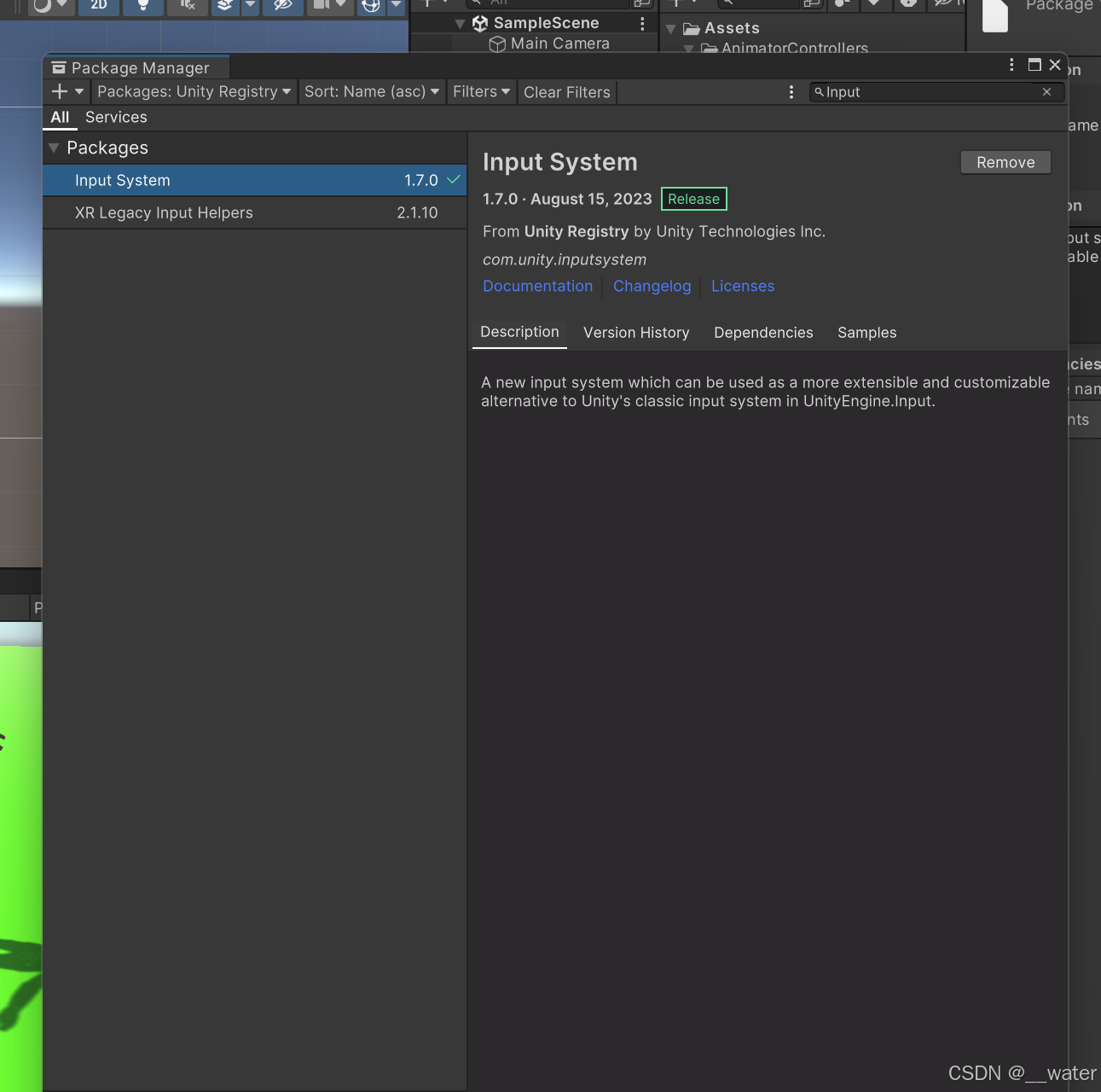1101x1092 pixels.
Task: Switch to the Description tab
Action: click(519, 332)
